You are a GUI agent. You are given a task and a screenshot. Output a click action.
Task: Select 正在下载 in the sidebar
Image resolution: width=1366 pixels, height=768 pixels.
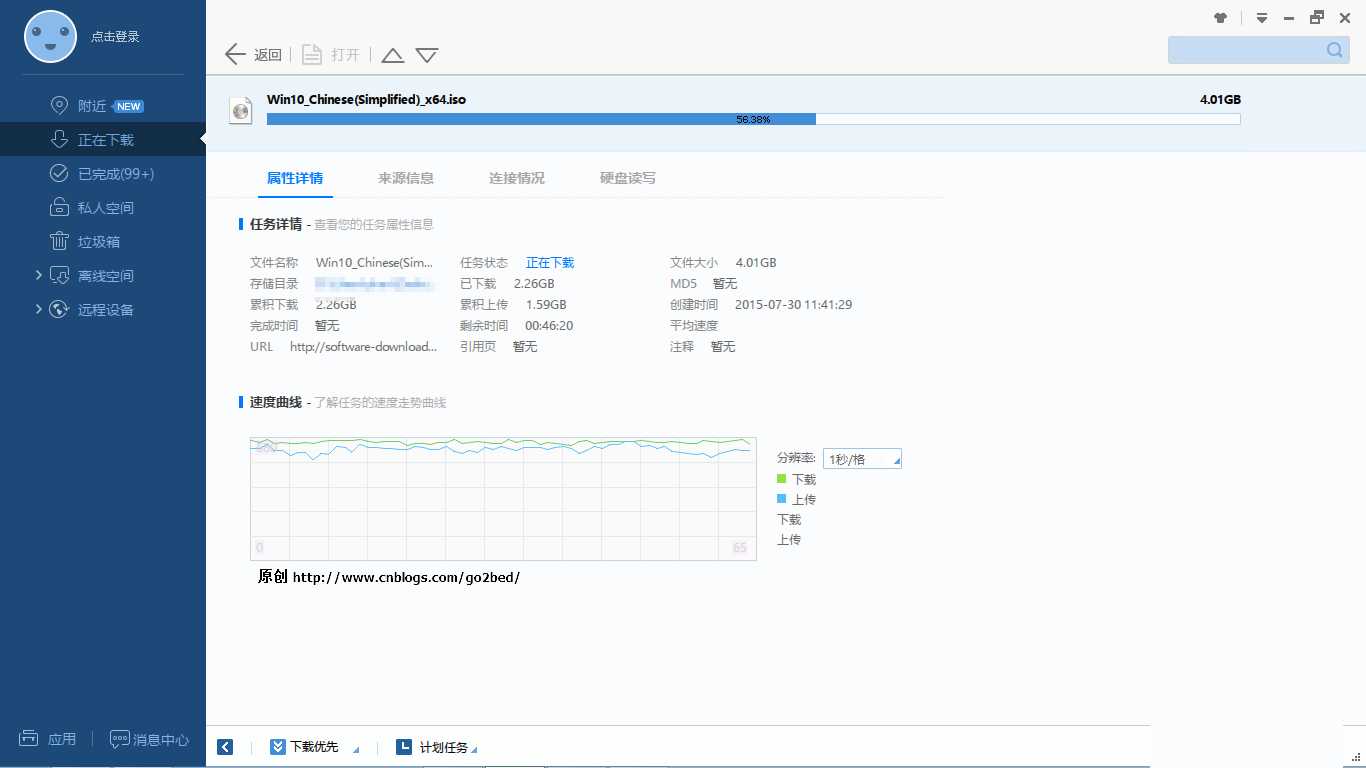tap(106, 140)
